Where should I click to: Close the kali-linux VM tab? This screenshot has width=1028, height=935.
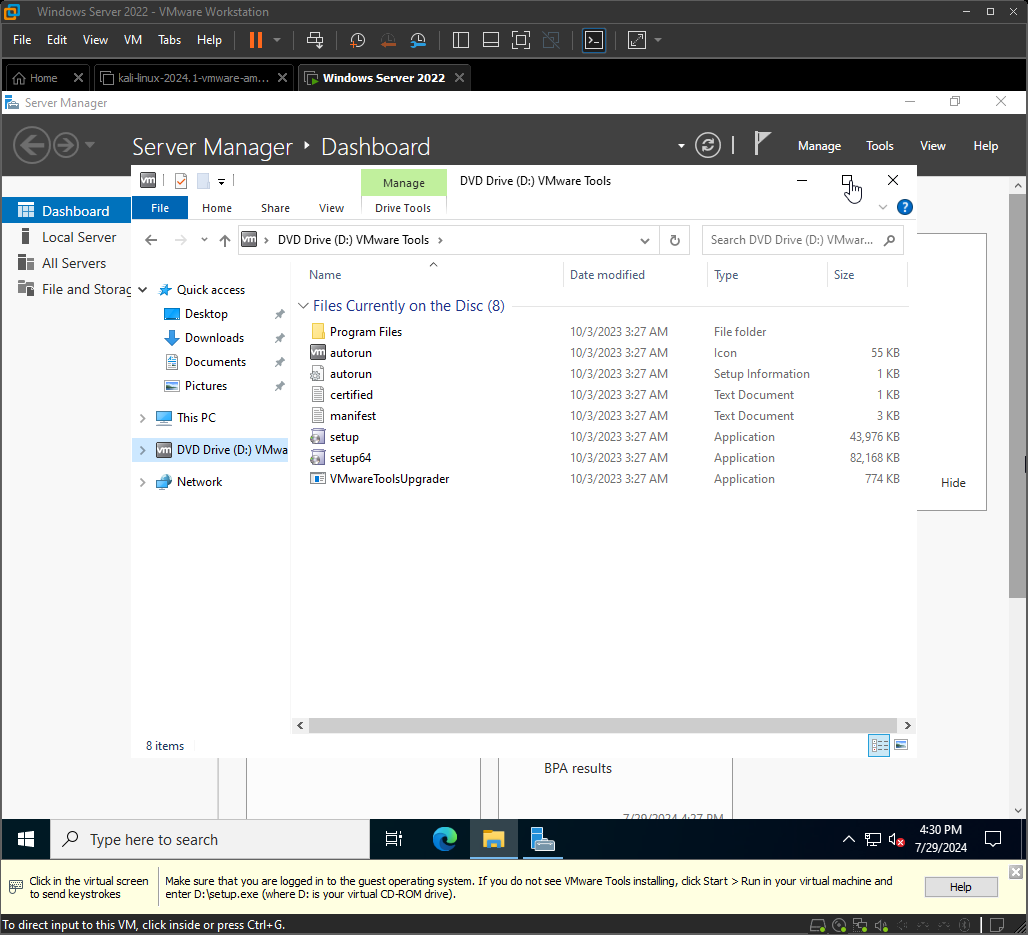[x=283, y=78]
